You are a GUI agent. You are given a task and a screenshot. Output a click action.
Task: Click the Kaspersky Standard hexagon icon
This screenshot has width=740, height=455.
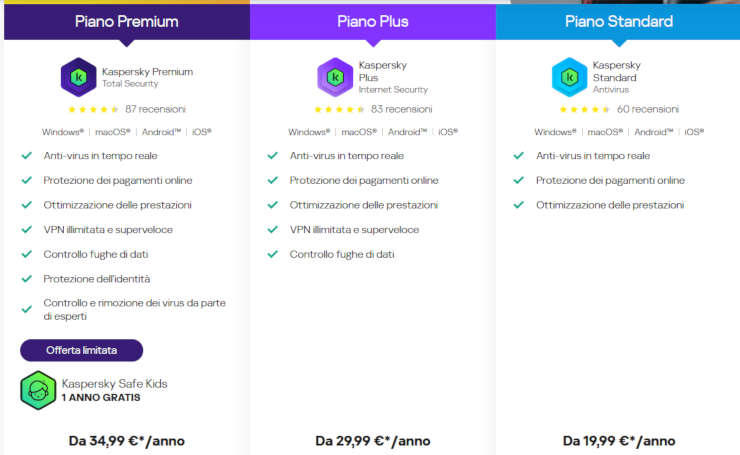(570, 77)
